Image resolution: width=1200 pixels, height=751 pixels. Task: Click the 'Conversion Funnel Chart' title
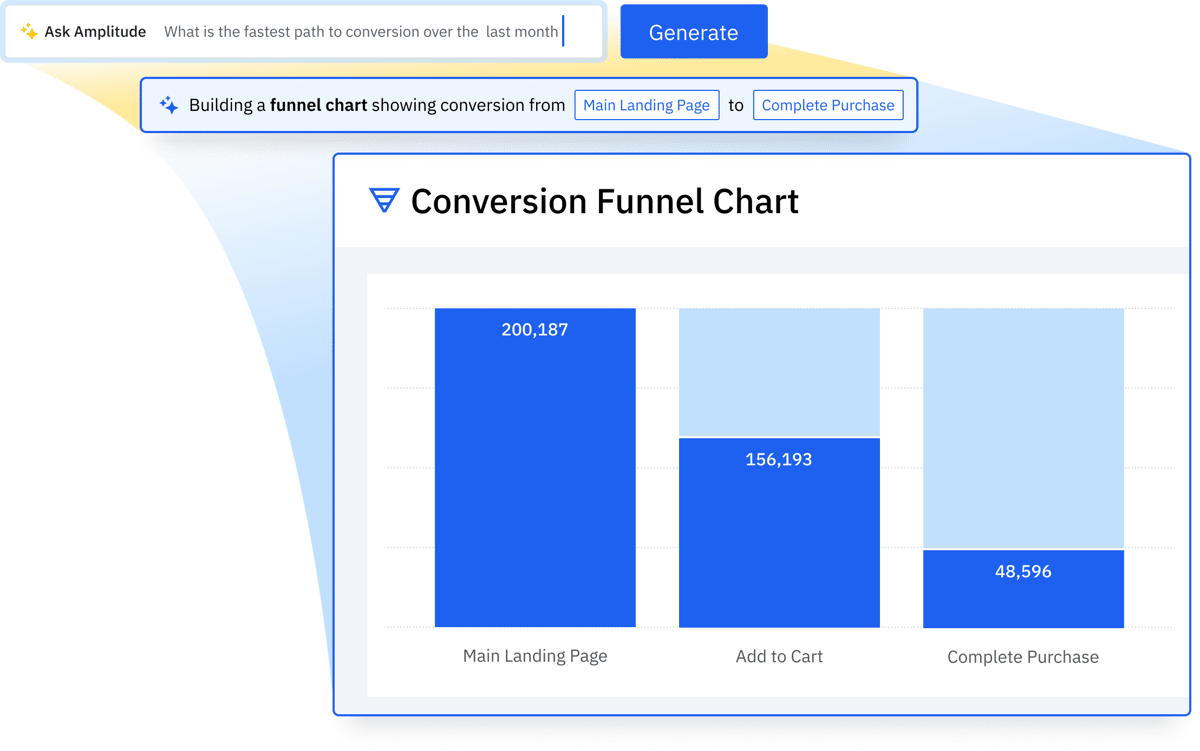(x=605, y=201)
